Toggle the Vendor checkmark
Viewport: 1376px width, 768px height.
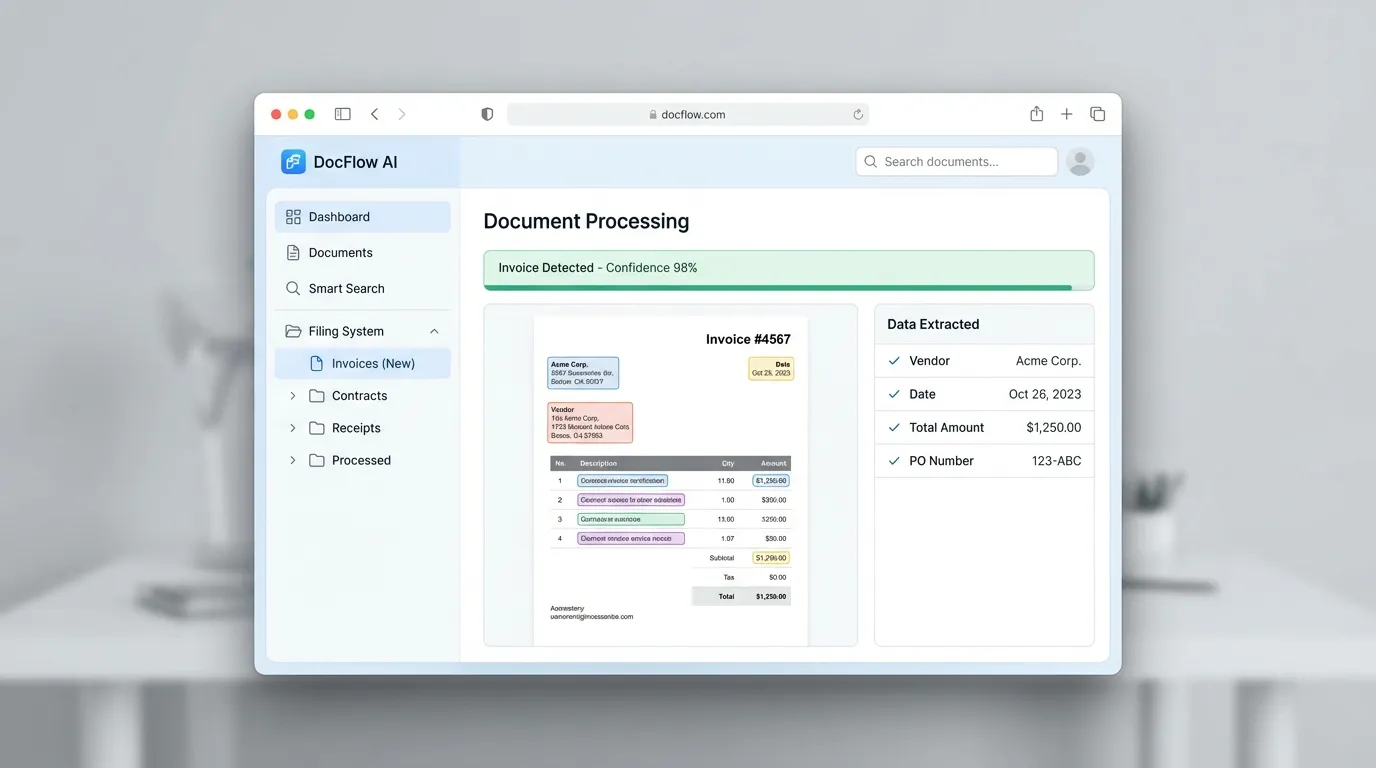coord(894,361)
